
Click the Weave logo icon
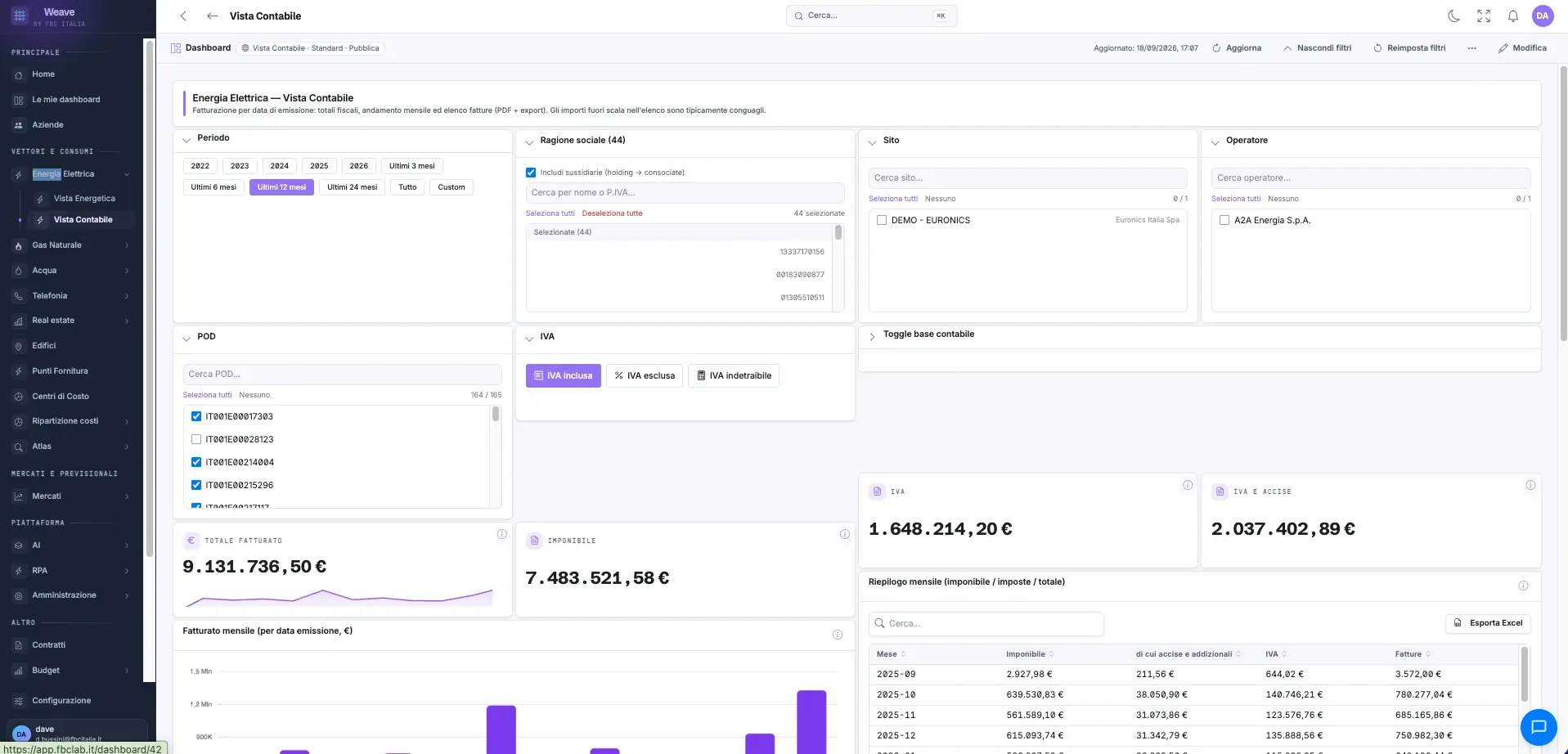[20, 16]
